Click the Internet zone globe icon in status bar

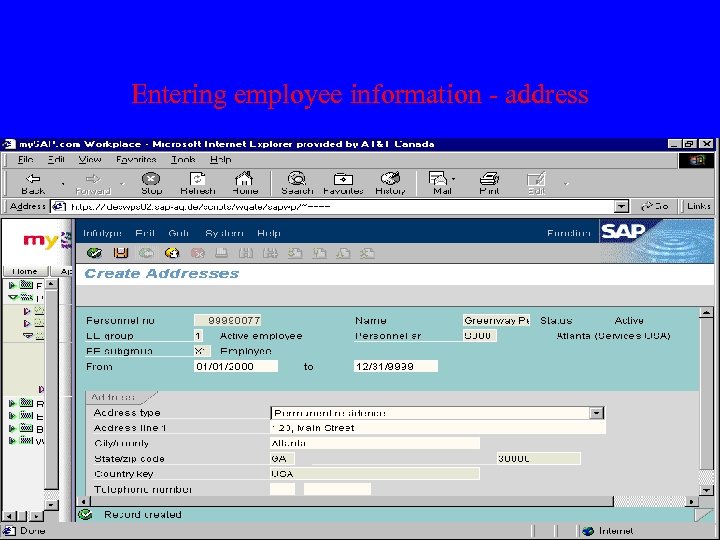coord(588,531)
